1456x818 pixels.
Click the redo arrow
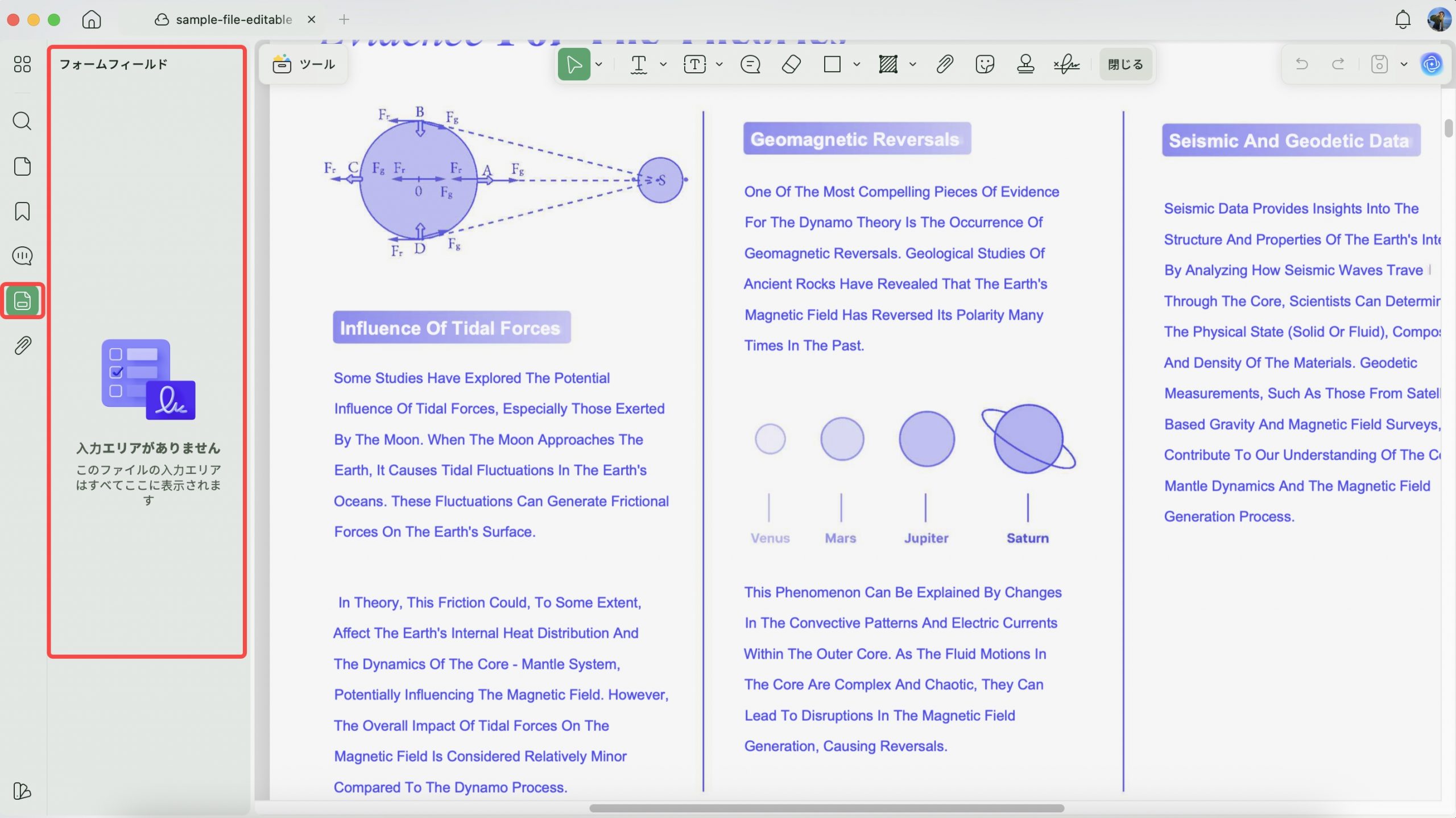click(x=1338, y=64)
